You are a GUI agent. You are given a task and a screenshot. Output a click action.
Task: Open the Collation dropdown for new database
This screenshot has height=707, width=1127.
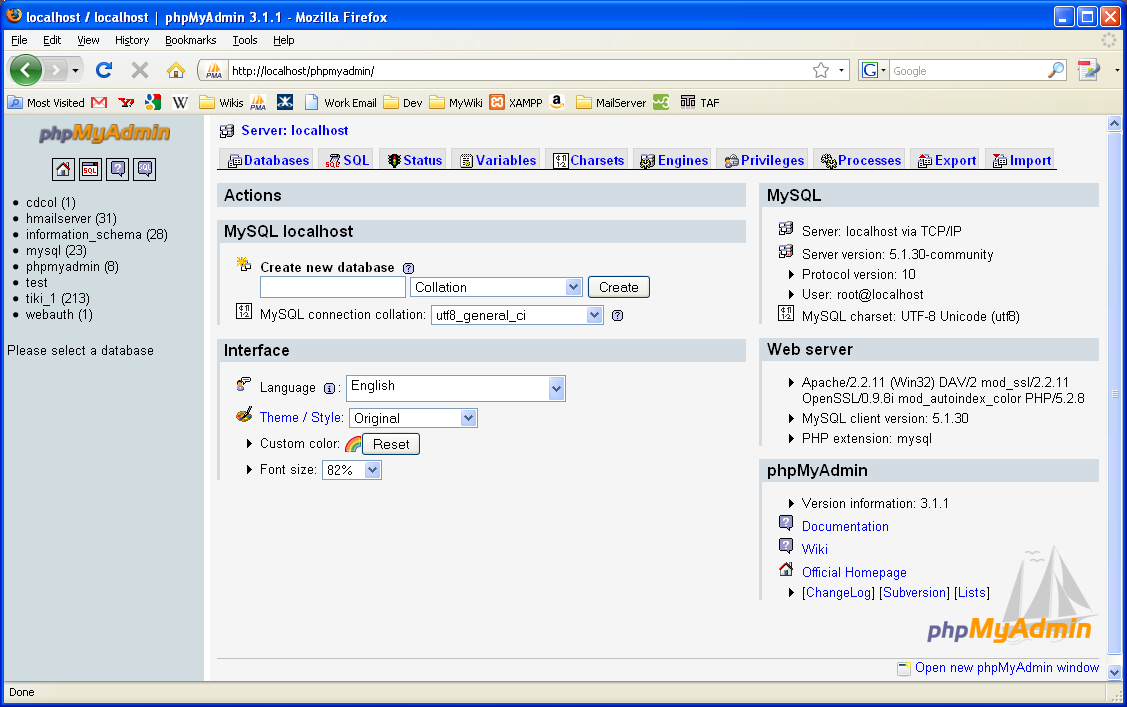496,287
